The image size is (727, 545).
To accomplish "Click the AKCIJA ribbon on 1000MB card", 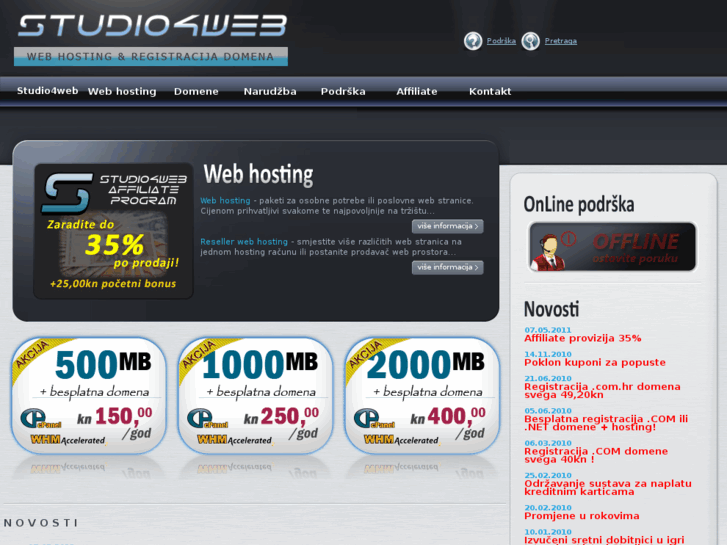I will 198,355.
